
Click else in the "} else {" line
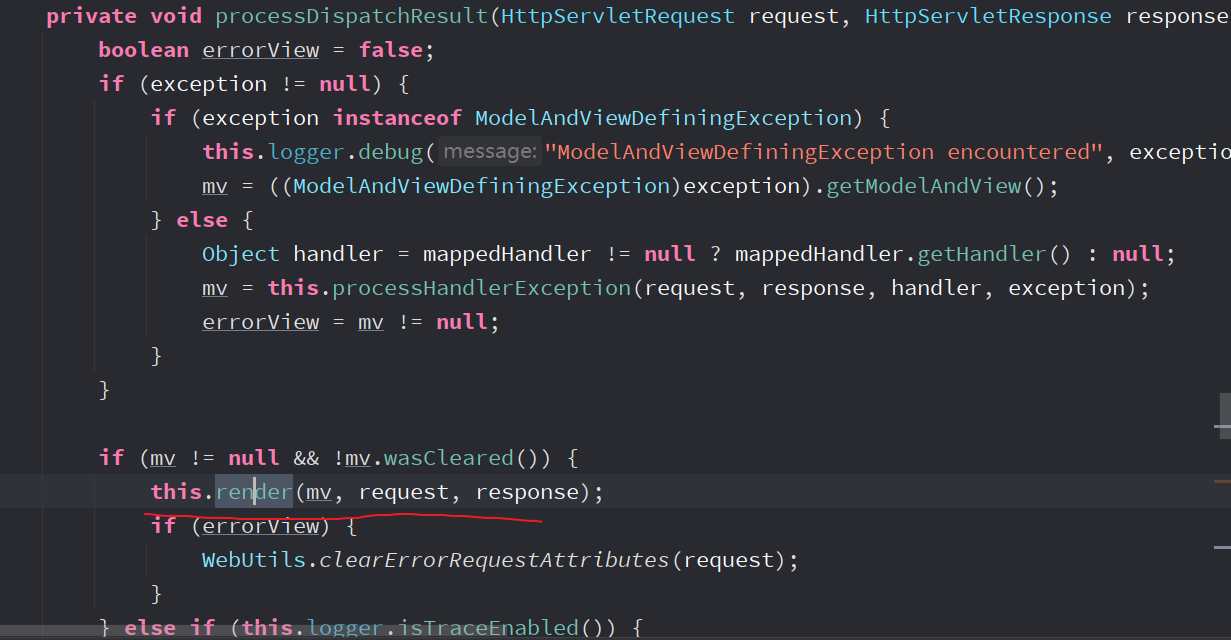pos(202,220)
